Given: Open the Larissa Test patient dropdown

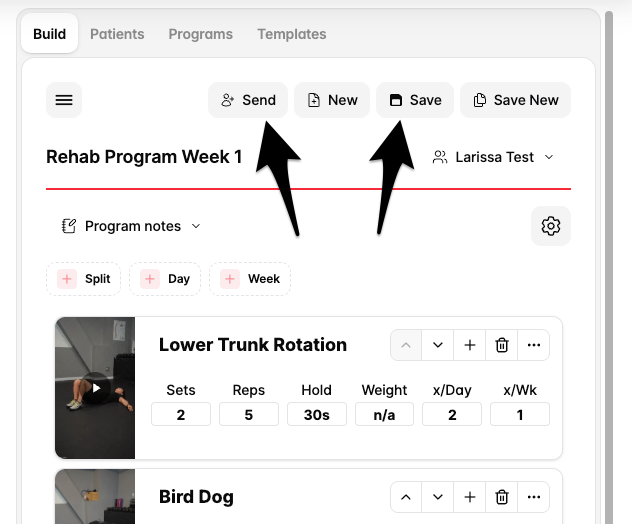Looking at the screenshot, I should click(x=493, y=157).
